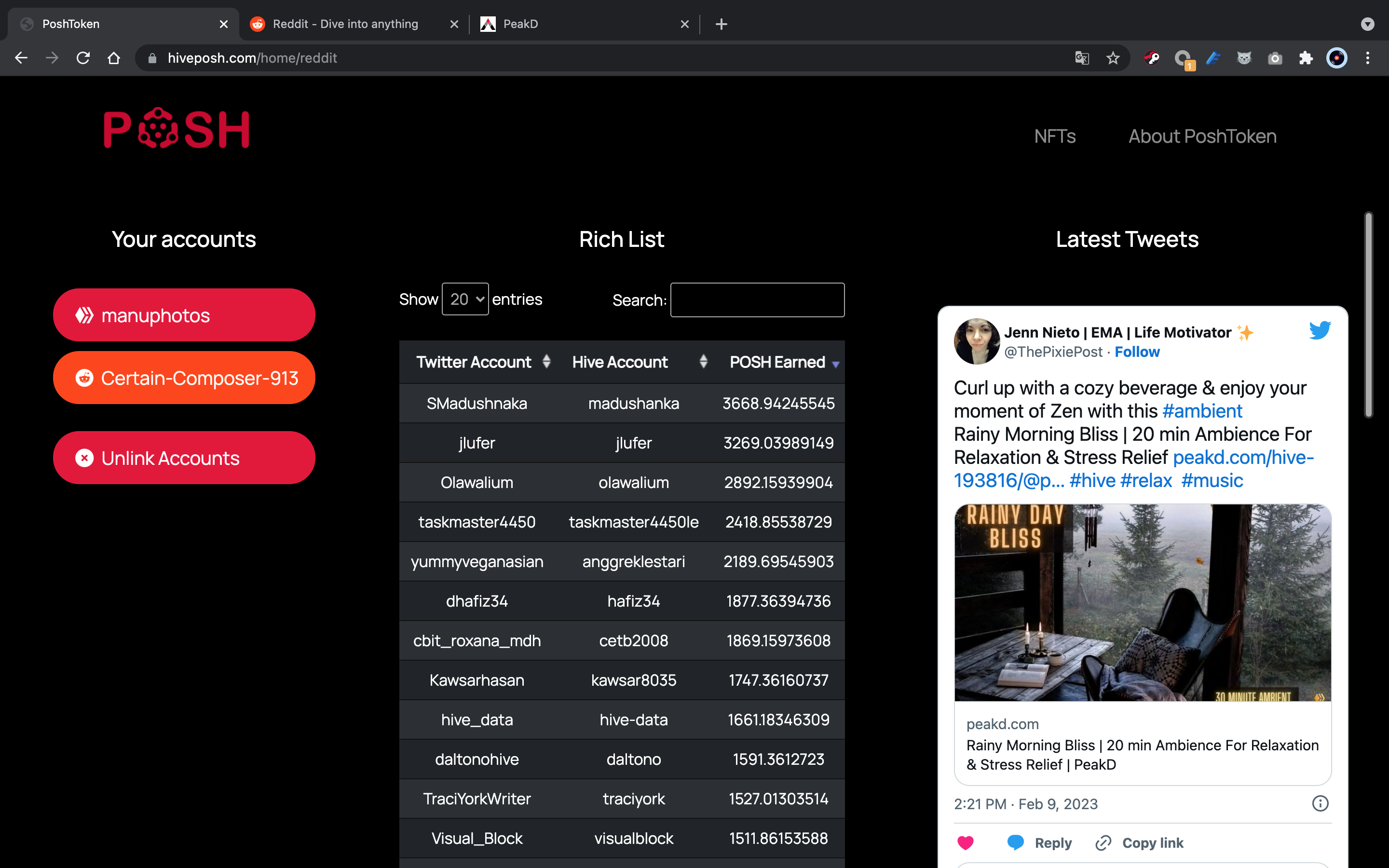The width and height of the screenshot is (1389, 868).
Task: Click the Certain-Composer-913 Reddit account button
Action: click(x=184, y=378)
